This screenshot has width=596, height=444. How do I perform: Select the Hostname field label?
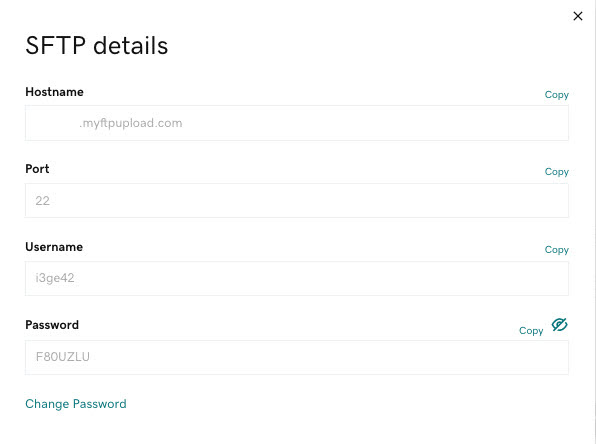click(54, 92)
